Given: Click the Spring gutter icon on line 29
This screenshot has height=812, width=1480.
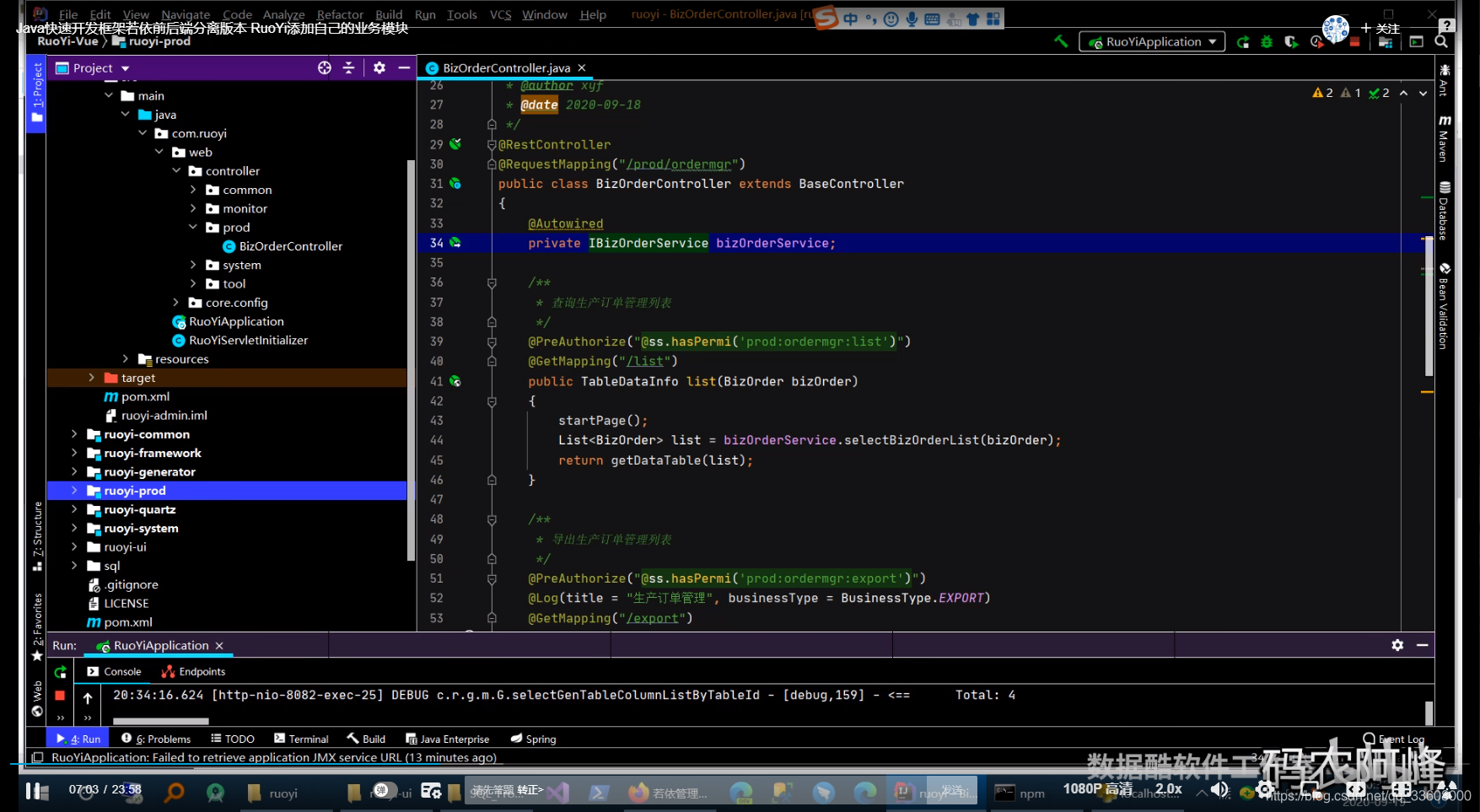Looking at the screenshot, I should click(x=455, y=144).
